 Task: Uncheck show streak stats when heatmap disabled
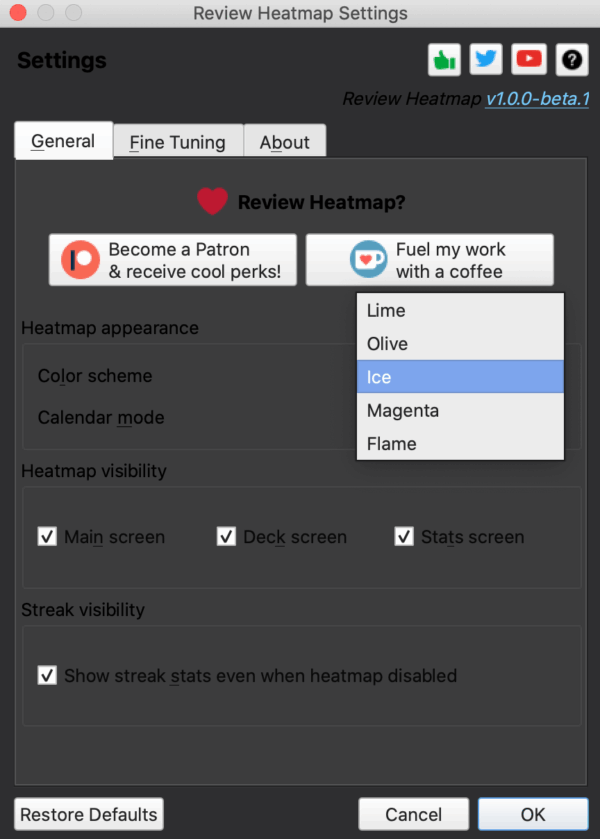(47, 675)
